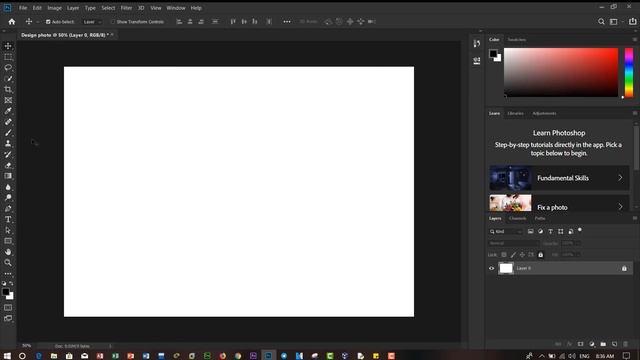
Task: Select the Clone Stamp tool
Action: pos(8,143)
